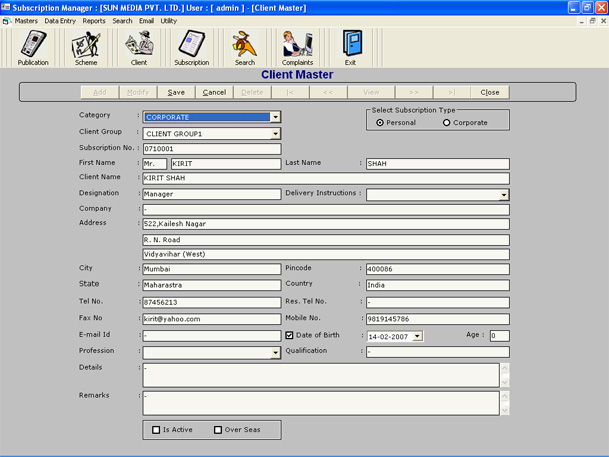The image size is (609, 457).
Task: Click the Fax No field
Action: (212, 319)
